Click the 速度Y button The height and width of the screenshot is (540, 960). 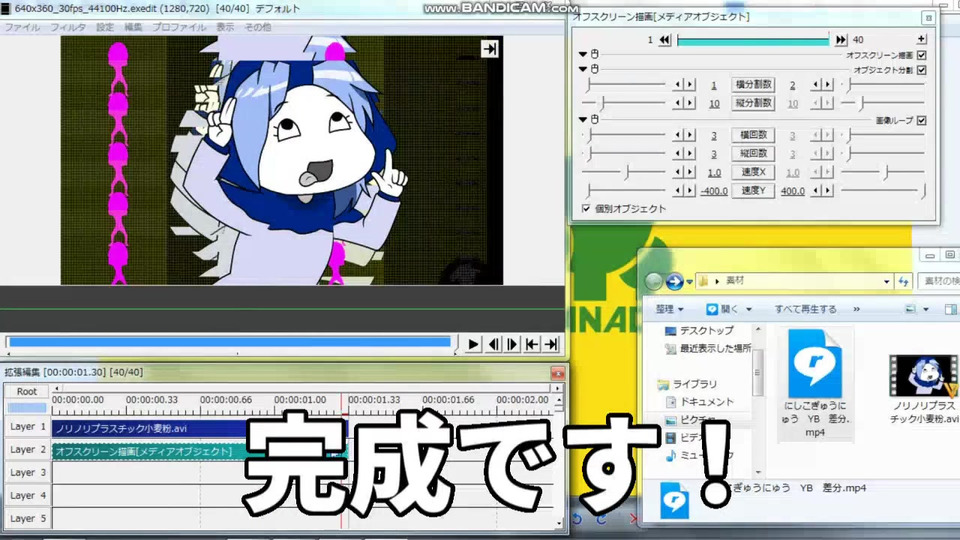pyautogui.click(x=753, y=190)
